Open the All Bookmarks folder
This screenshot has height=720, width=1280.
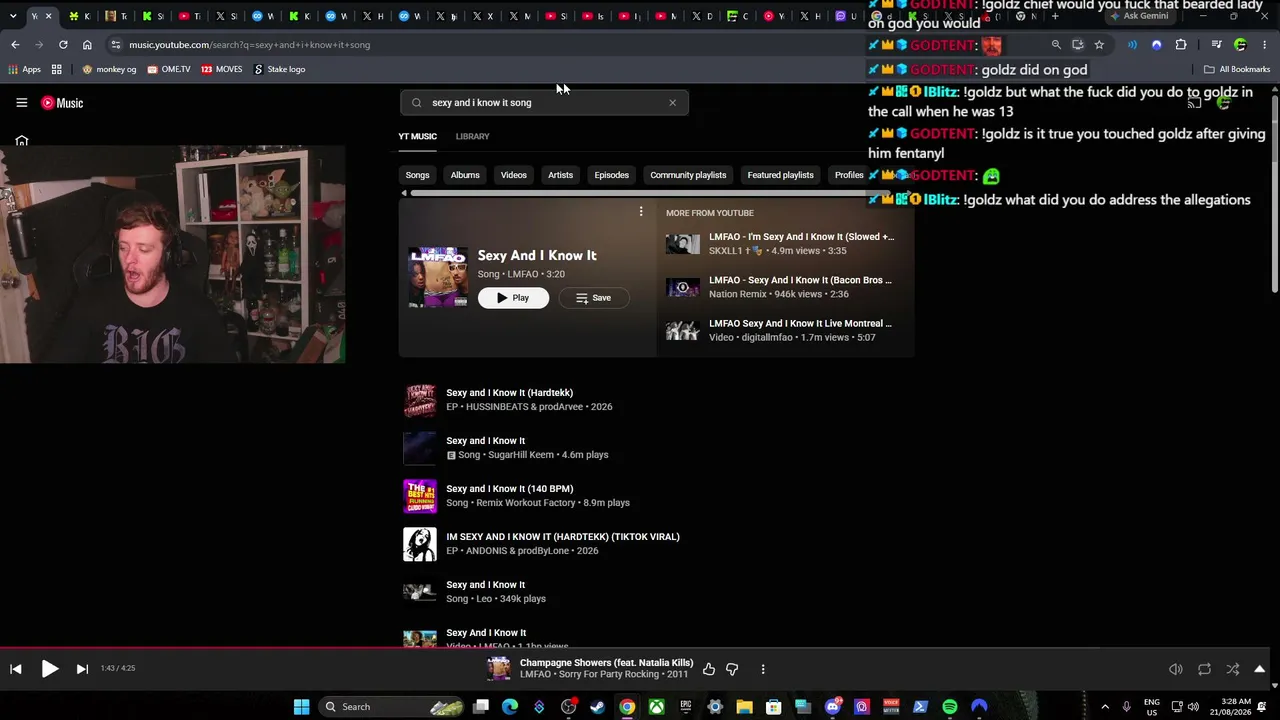1237,69
